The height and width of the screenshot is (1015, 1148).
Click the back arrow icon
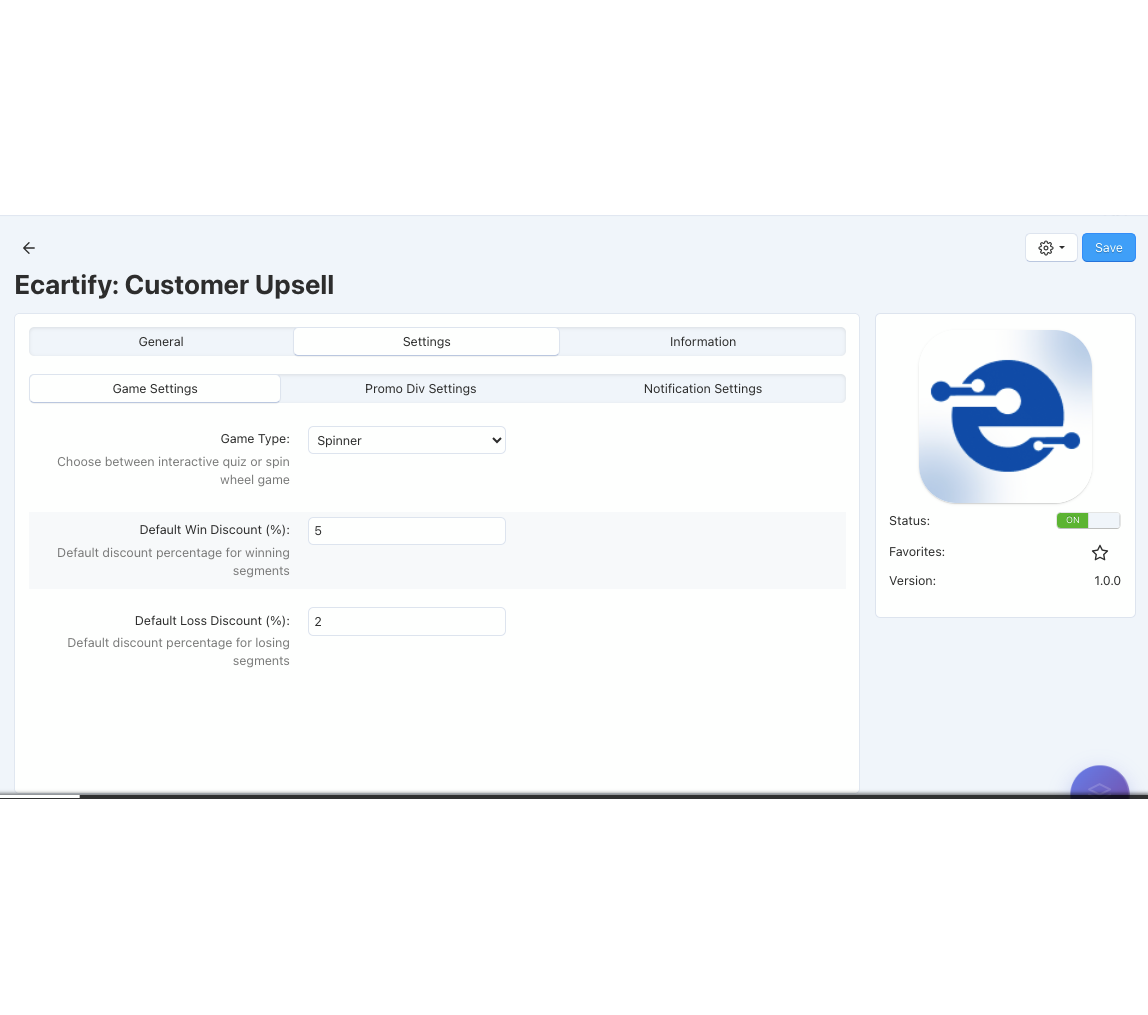pyautogui.click(x=29, y=248)
